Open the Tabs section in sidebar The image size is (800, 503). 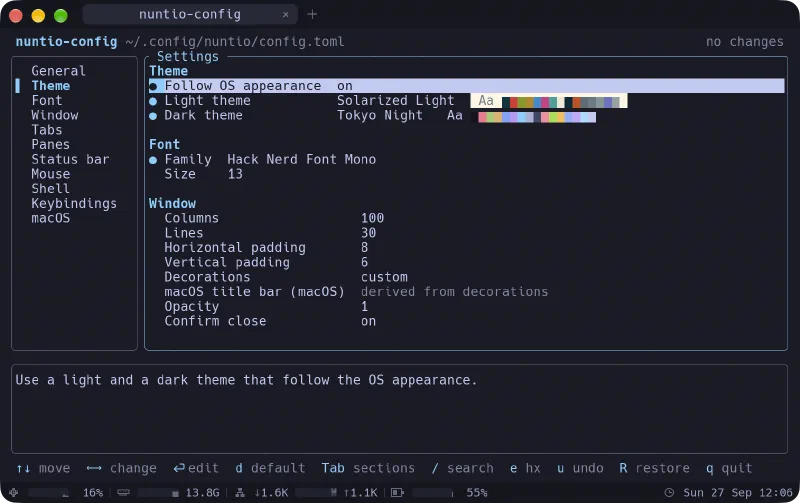coord(46,130)
